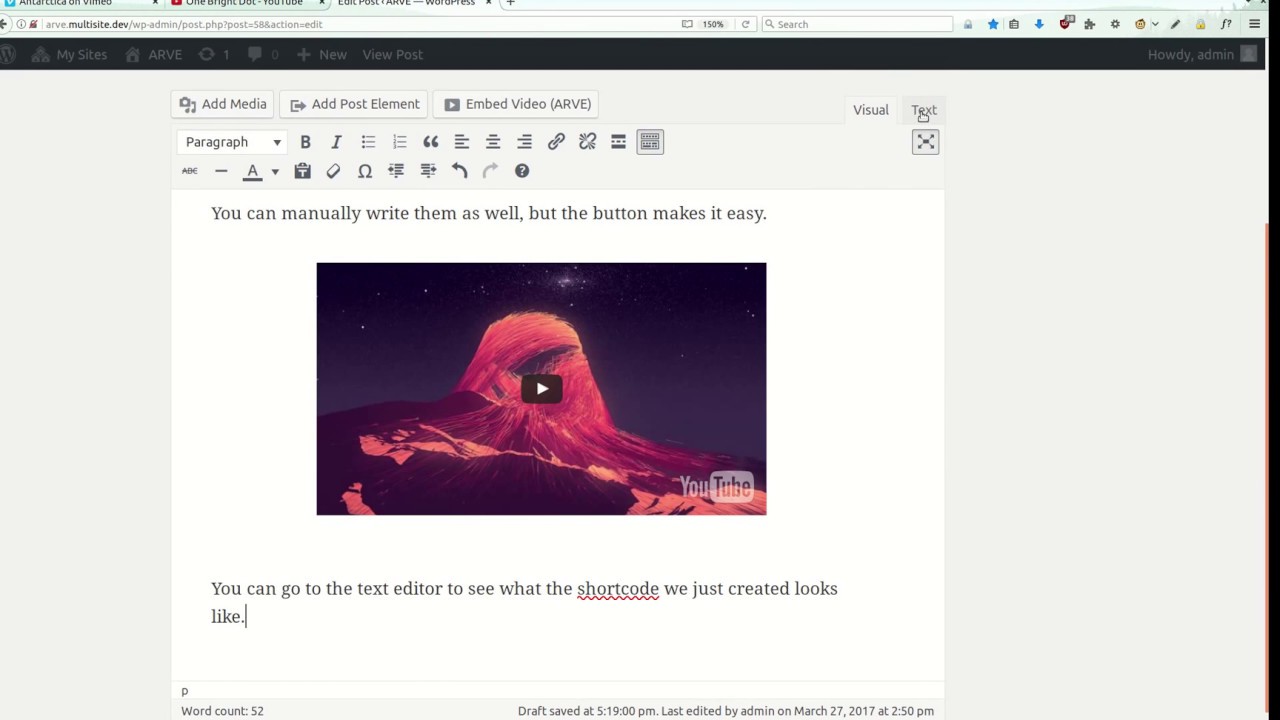Viewport: 1280px width, 720px height.
Task: Open keyboard shortcuts help
Action: tap(522, 171)
